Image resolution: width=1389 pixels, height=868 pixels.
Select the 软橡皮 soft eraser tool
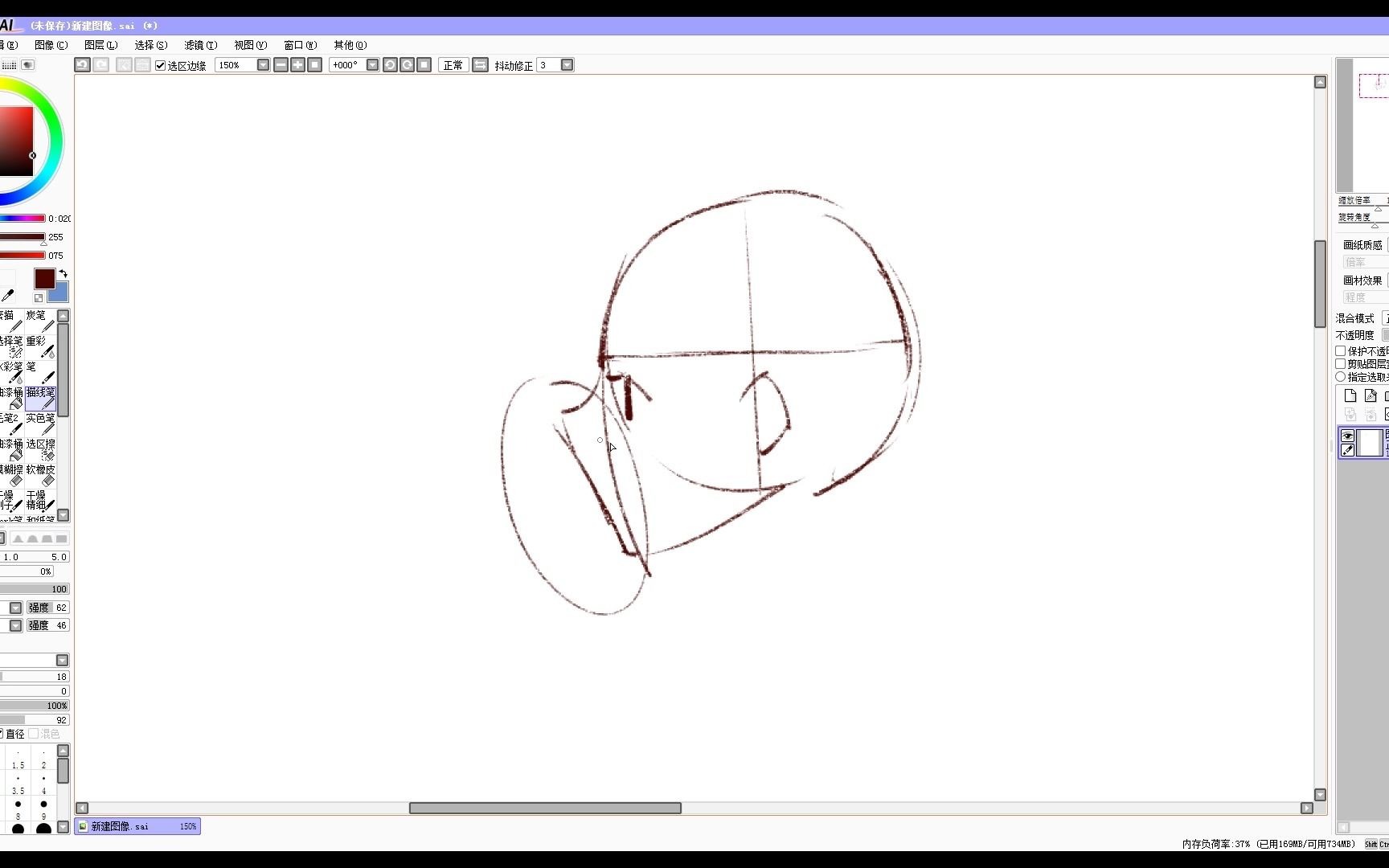[40, 475]
